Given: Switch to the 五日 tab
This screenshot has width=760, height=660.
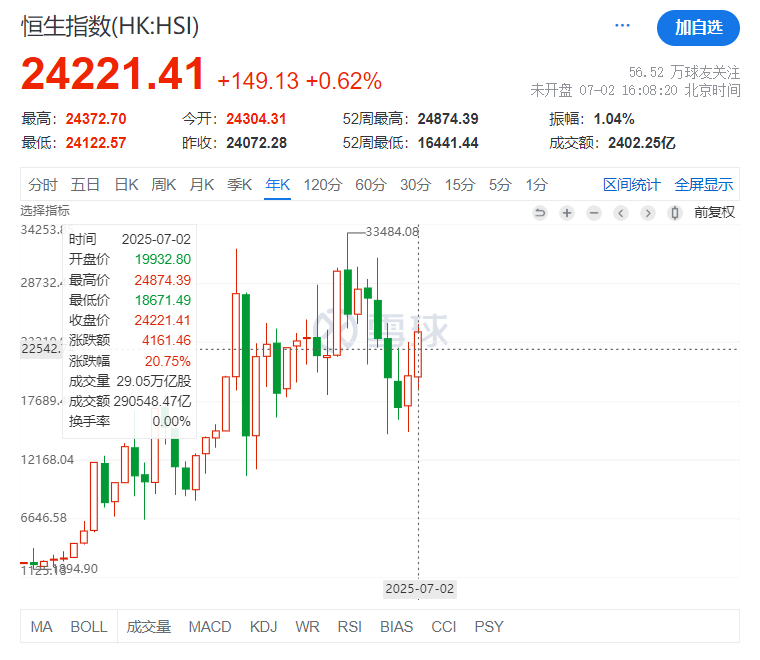Looking at the screenshot, I should point(85,185).
